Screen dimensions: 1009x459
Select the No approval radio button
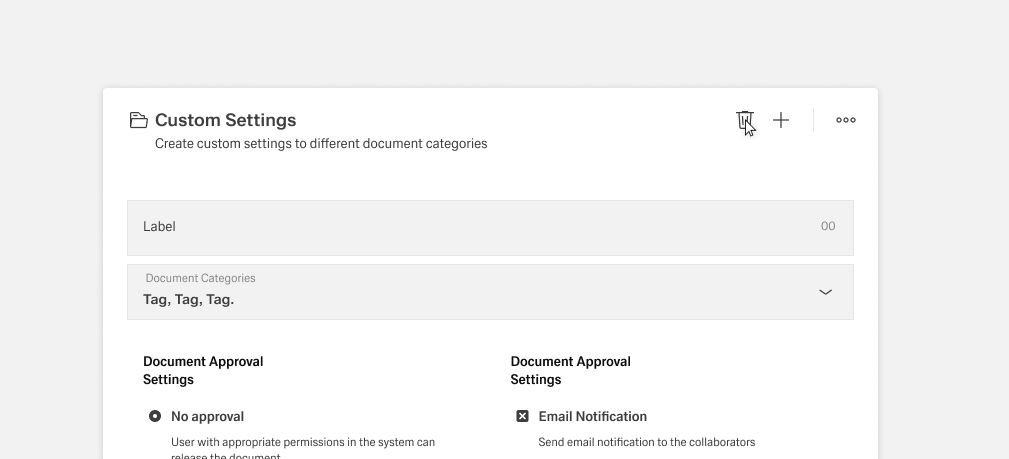click(x=155, y=416)
